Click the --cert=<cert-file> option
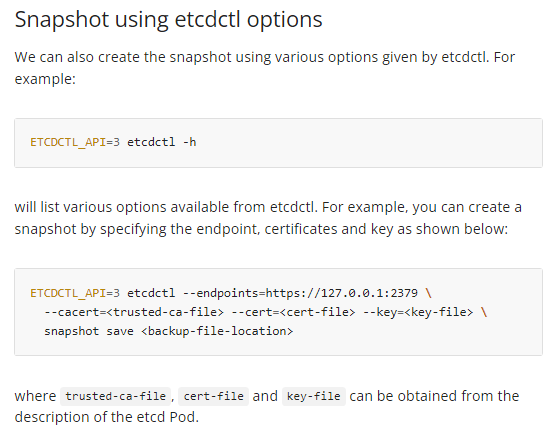Image resolution: width=549 pixels, height=435 pixels. pos(293,312)
